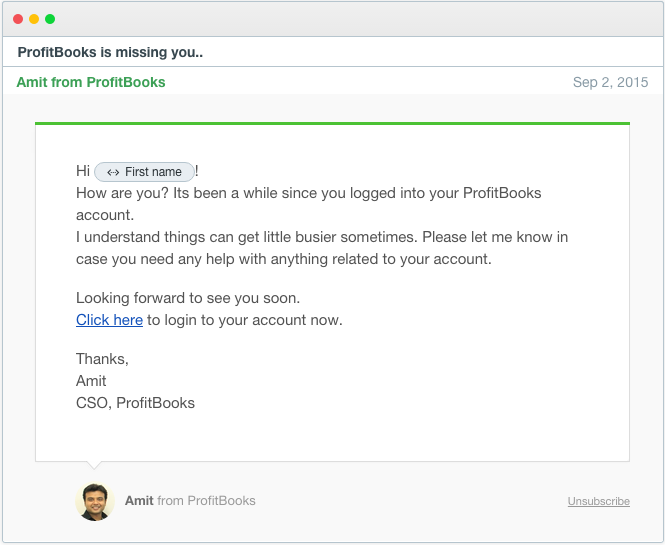Click the arrows icon in First name tag
The image size is (665, 545).
click(x=113, y=172)
